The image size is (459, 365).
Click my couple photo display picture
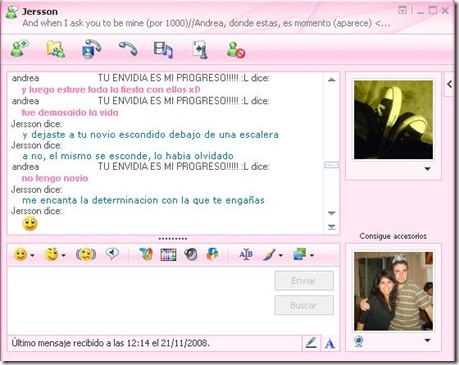(393, 291)
